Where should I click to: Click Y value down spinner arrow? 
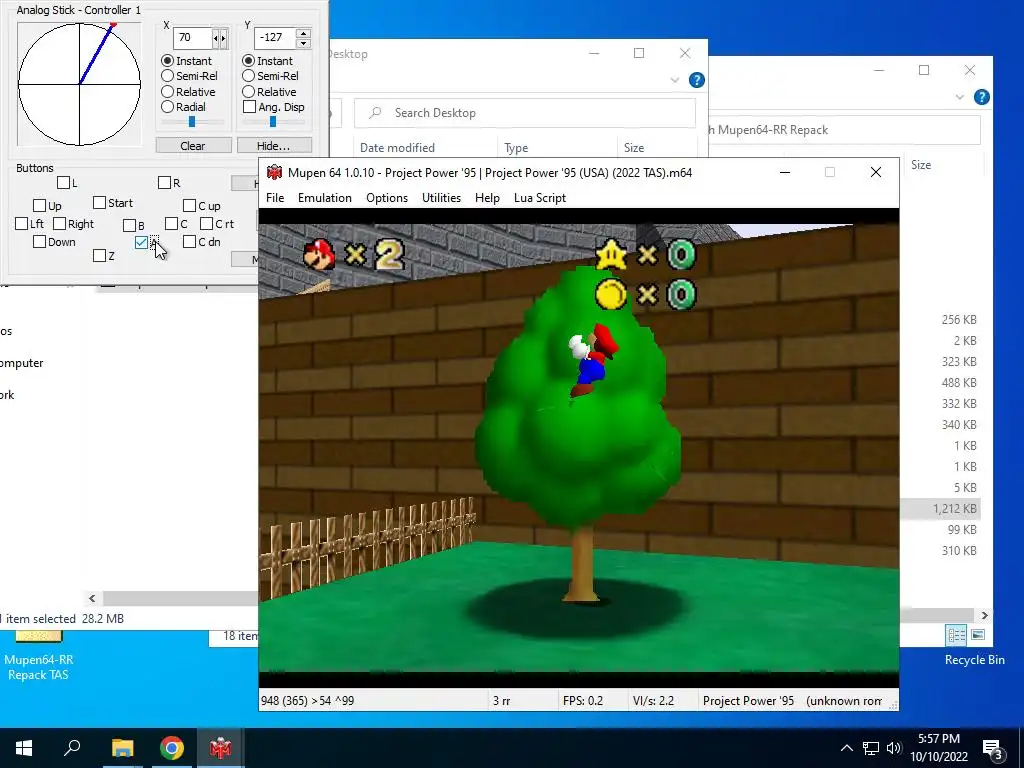click(x=303, y=44)
